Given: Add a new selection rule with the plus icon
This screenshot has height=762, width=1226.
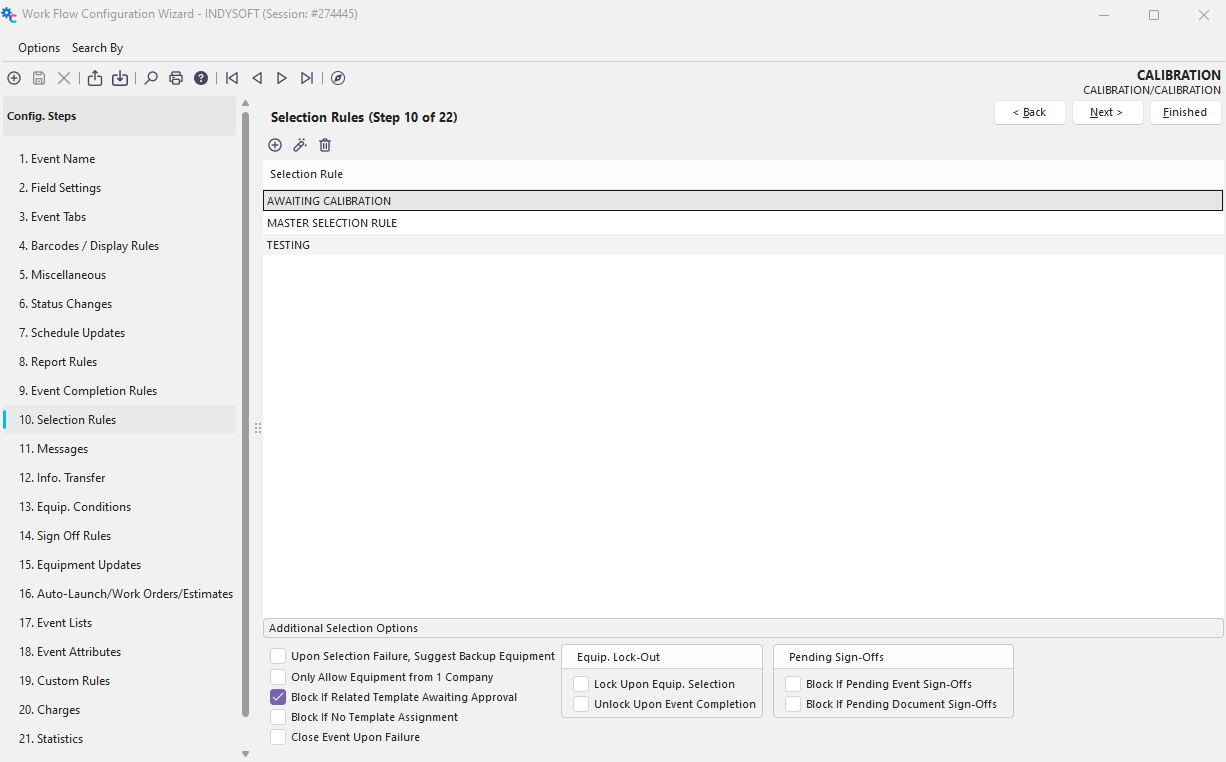Looking at the screenshot, I should [275, 145].
